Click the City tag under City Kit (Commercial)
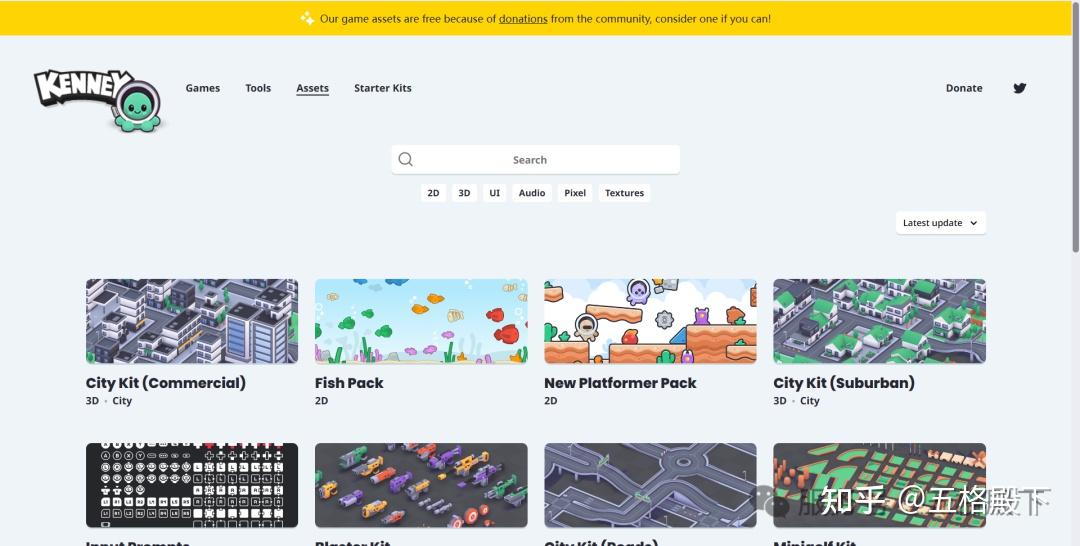The height and width of the screenshot is (546, 1080). pyautogui.click(x=122, y=401)
